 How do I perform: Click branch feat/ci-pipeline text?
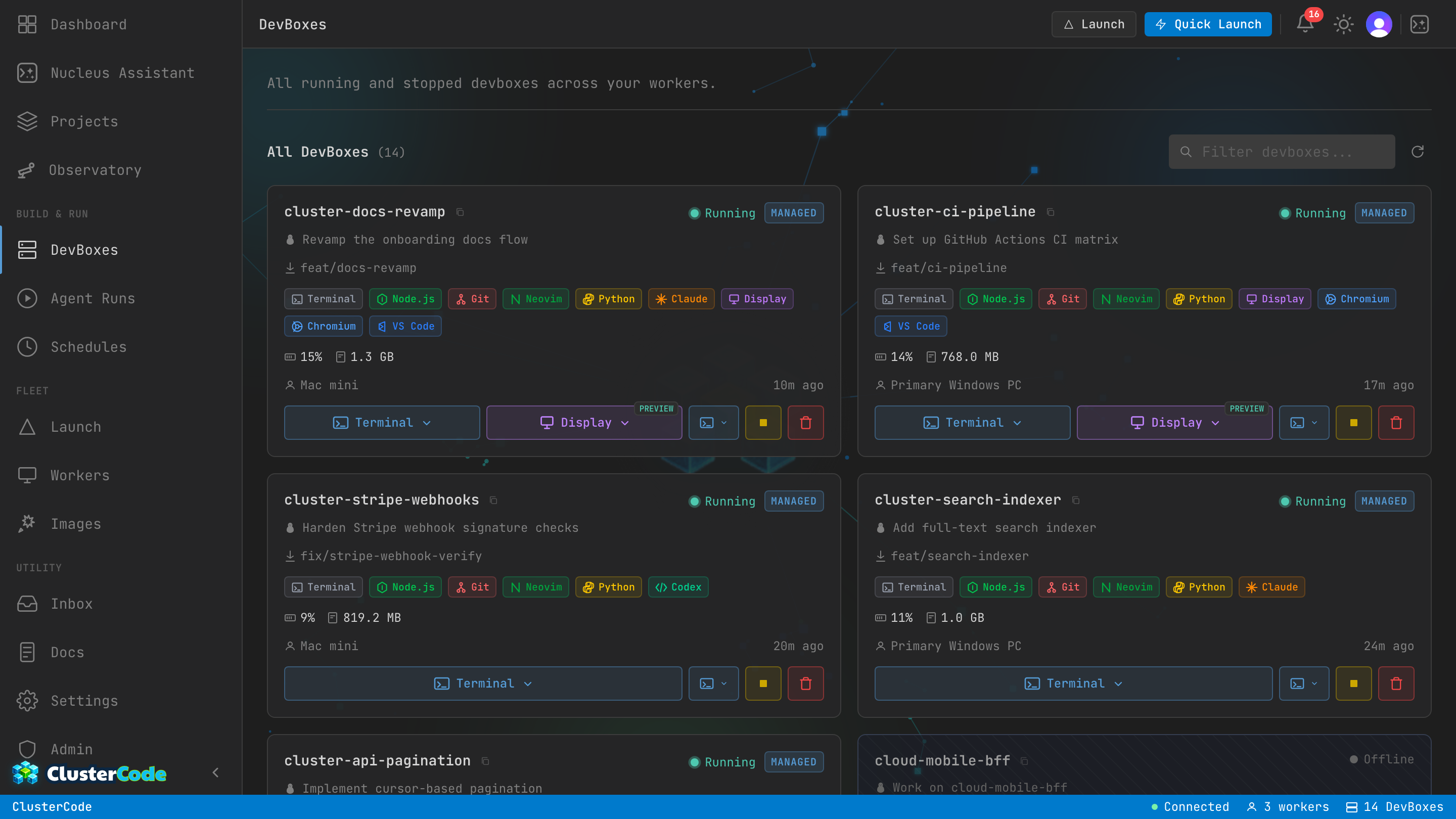point(948,268)
